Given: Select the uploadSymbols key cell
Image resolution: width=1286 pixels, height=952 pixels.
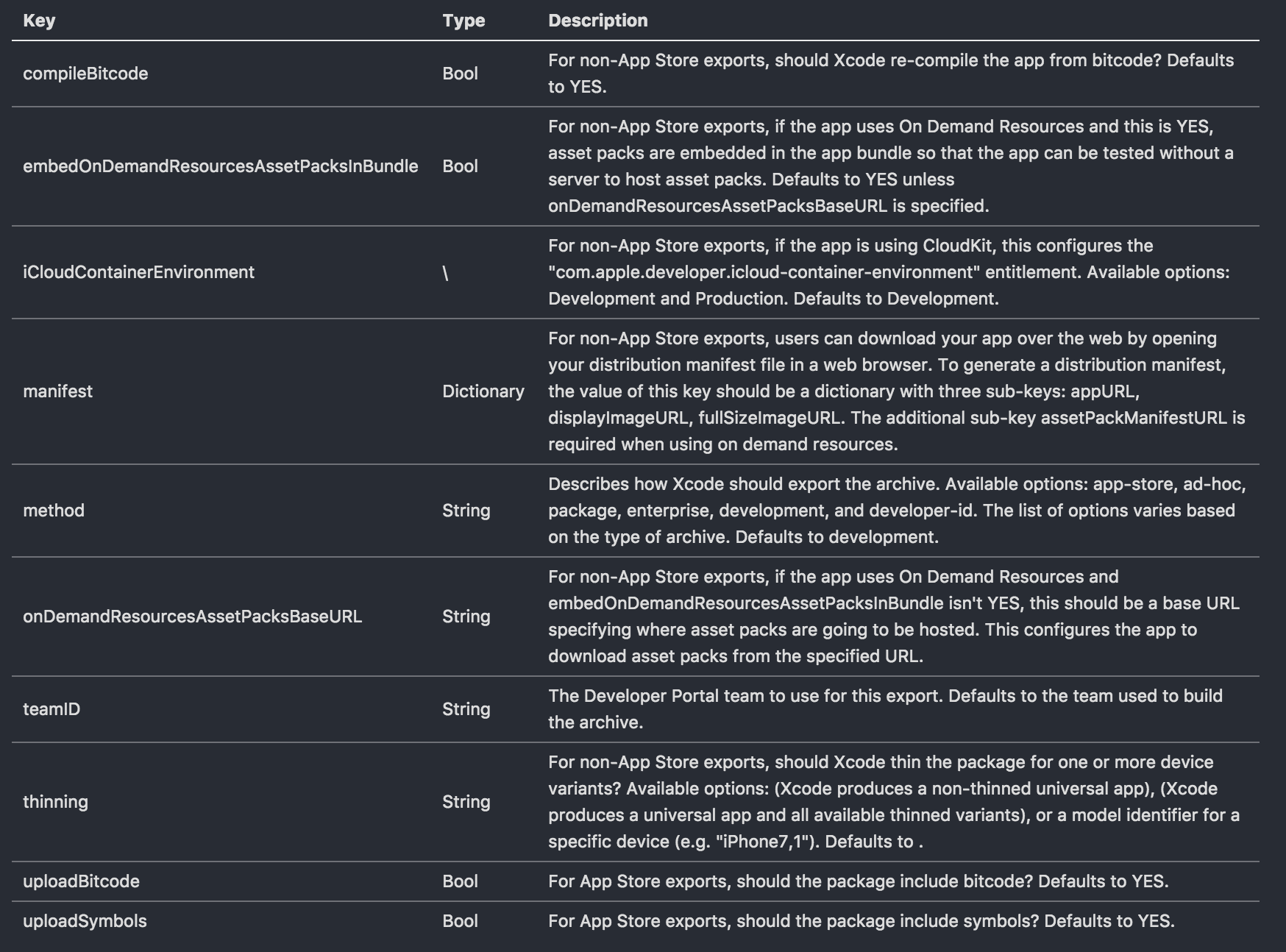Looking at the screenshot, I should coord(85,921).
